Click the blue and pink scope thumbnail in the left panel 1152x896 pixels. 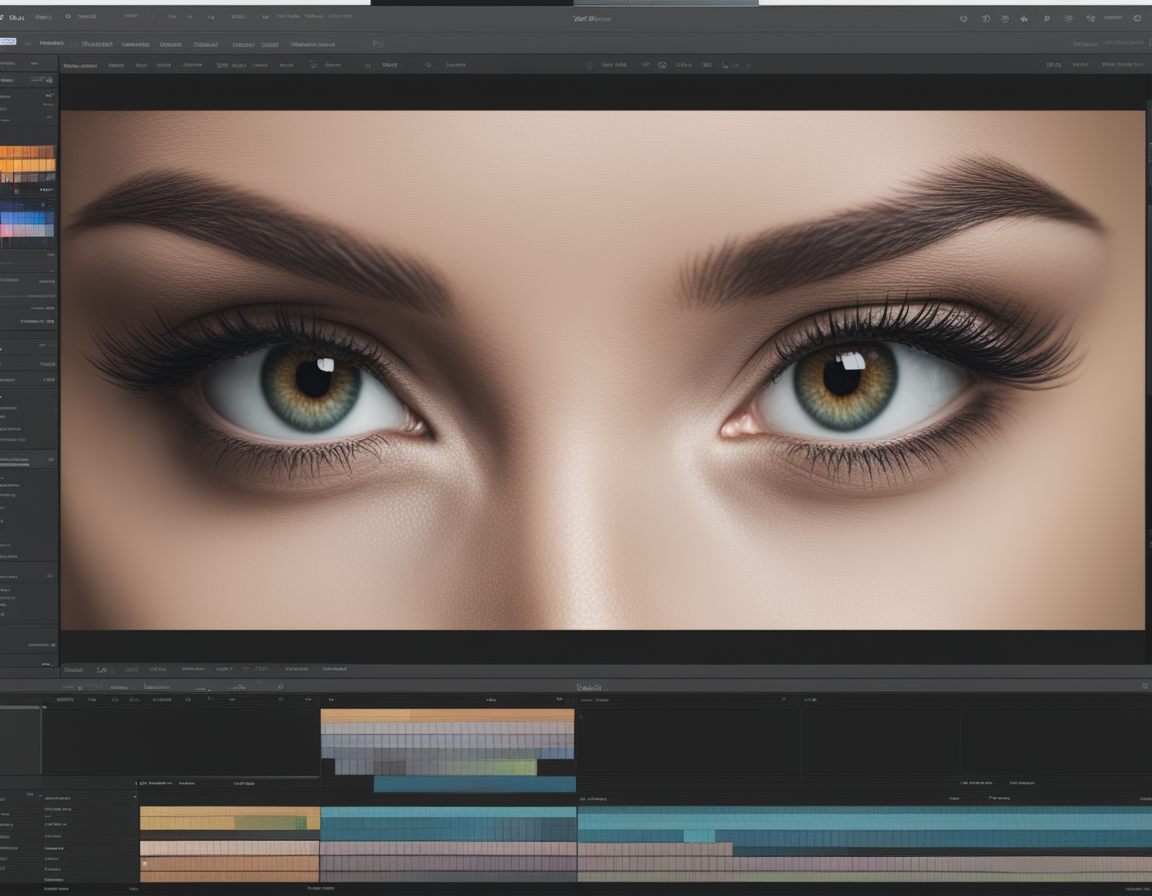coord(27,224)
